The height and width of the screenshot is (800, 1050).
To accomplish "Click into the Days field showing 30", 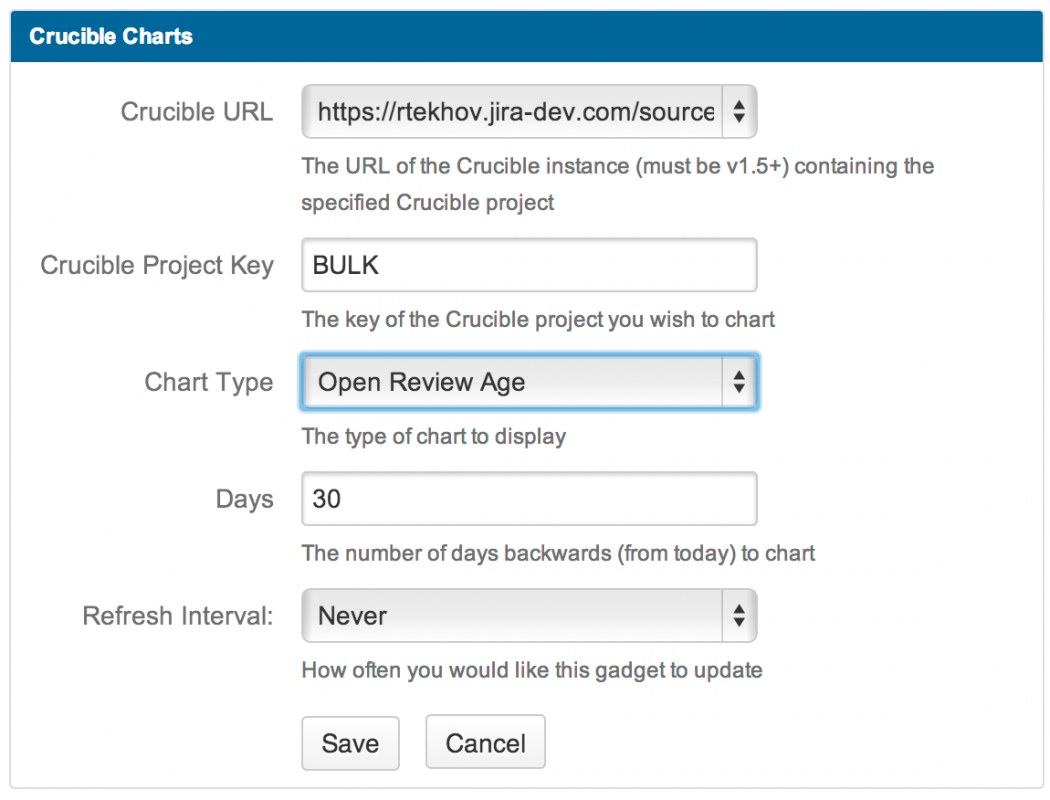I will click(529, 499).
